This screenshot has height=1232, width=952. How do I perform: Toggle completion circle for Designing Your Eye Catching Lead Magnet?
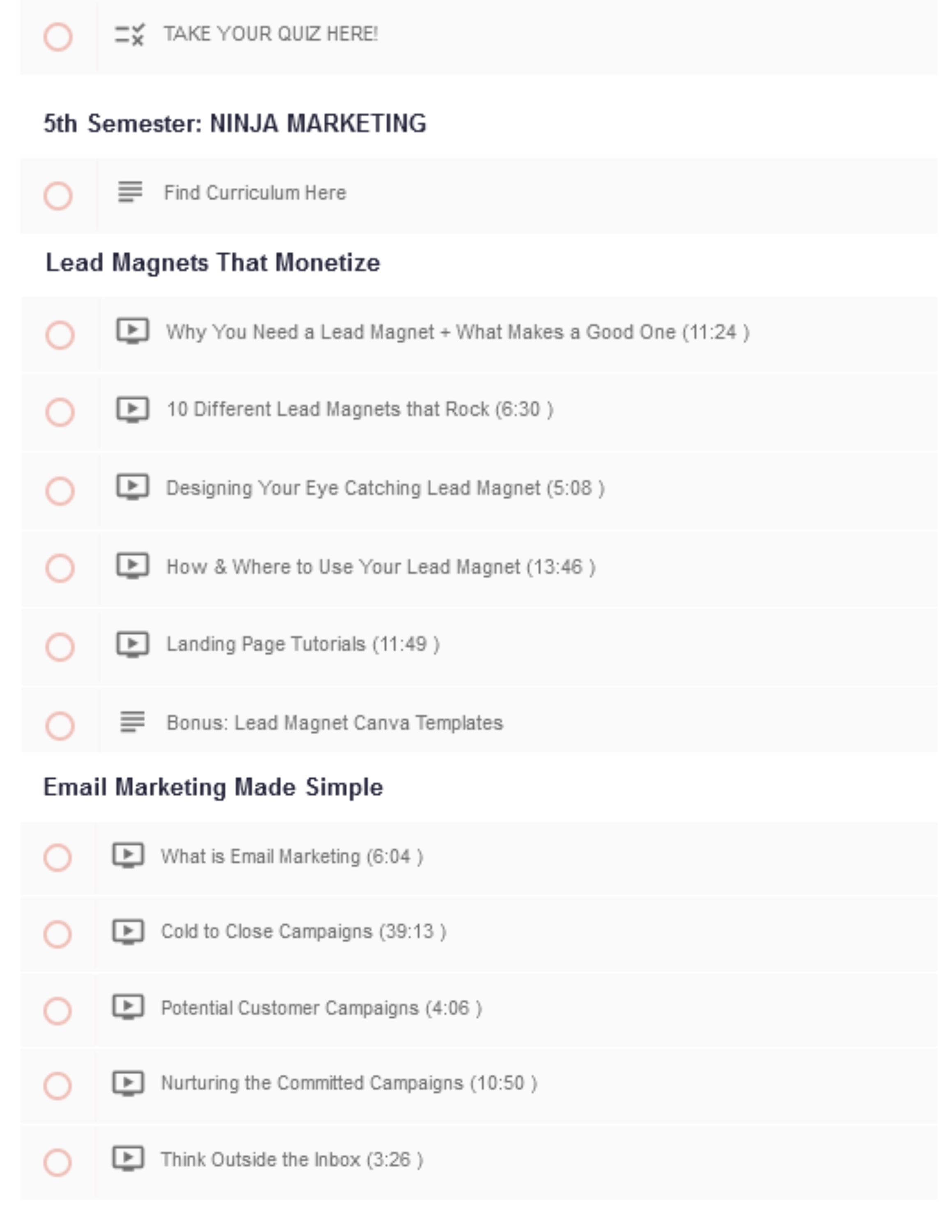point(60,491)
